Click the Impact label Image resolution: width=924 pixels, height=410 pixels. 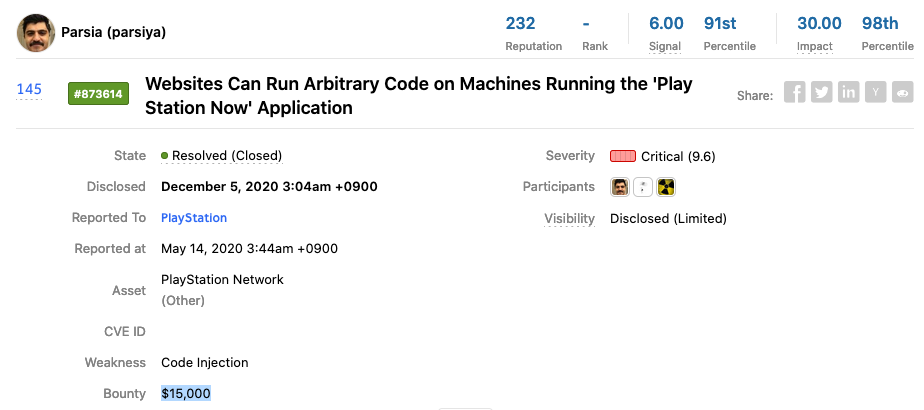(x=815, y=47)
